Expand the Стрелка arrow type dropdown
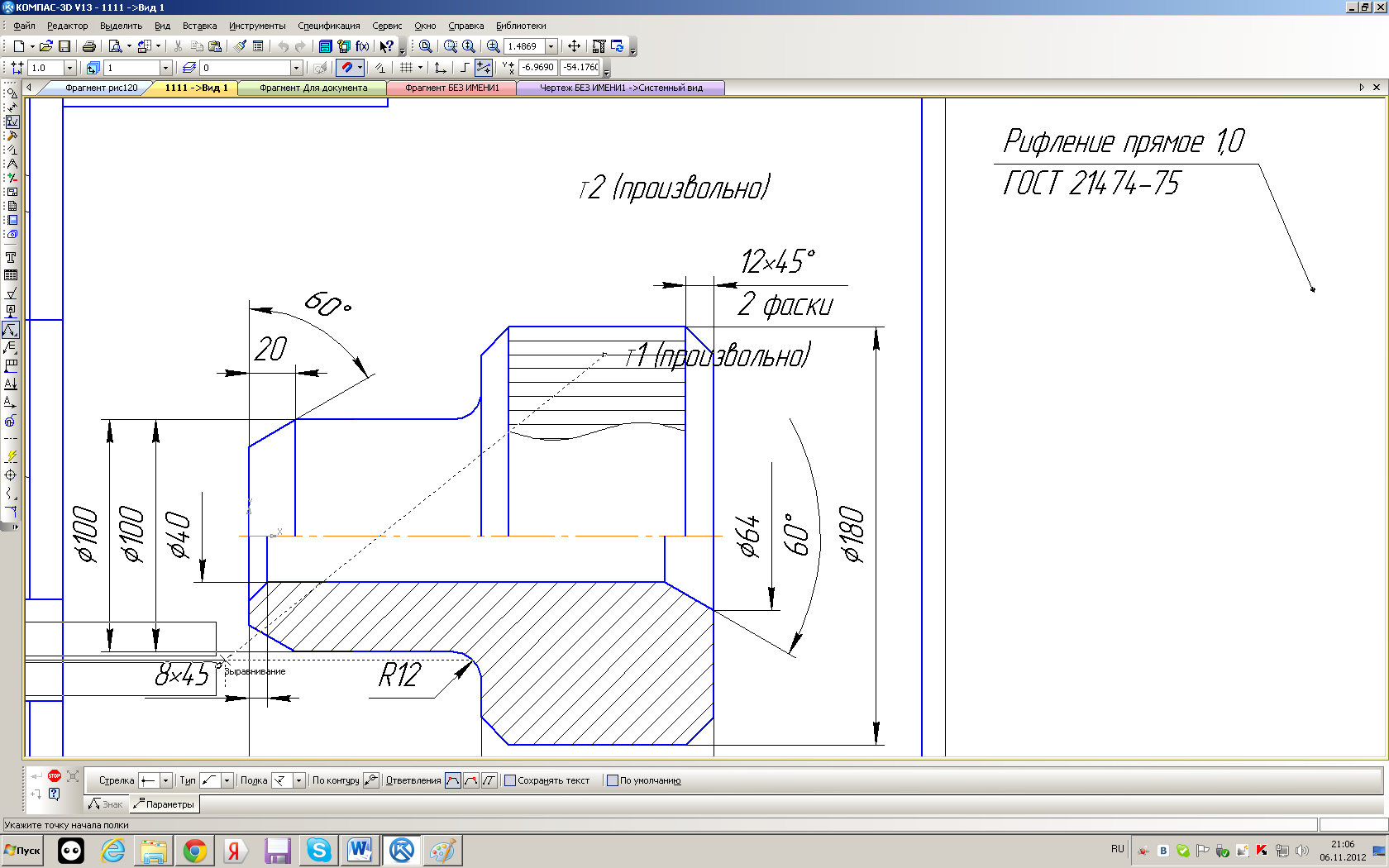Image resolution: width=1389 pixels, height=868 pixels. click(x=165, y=780)
